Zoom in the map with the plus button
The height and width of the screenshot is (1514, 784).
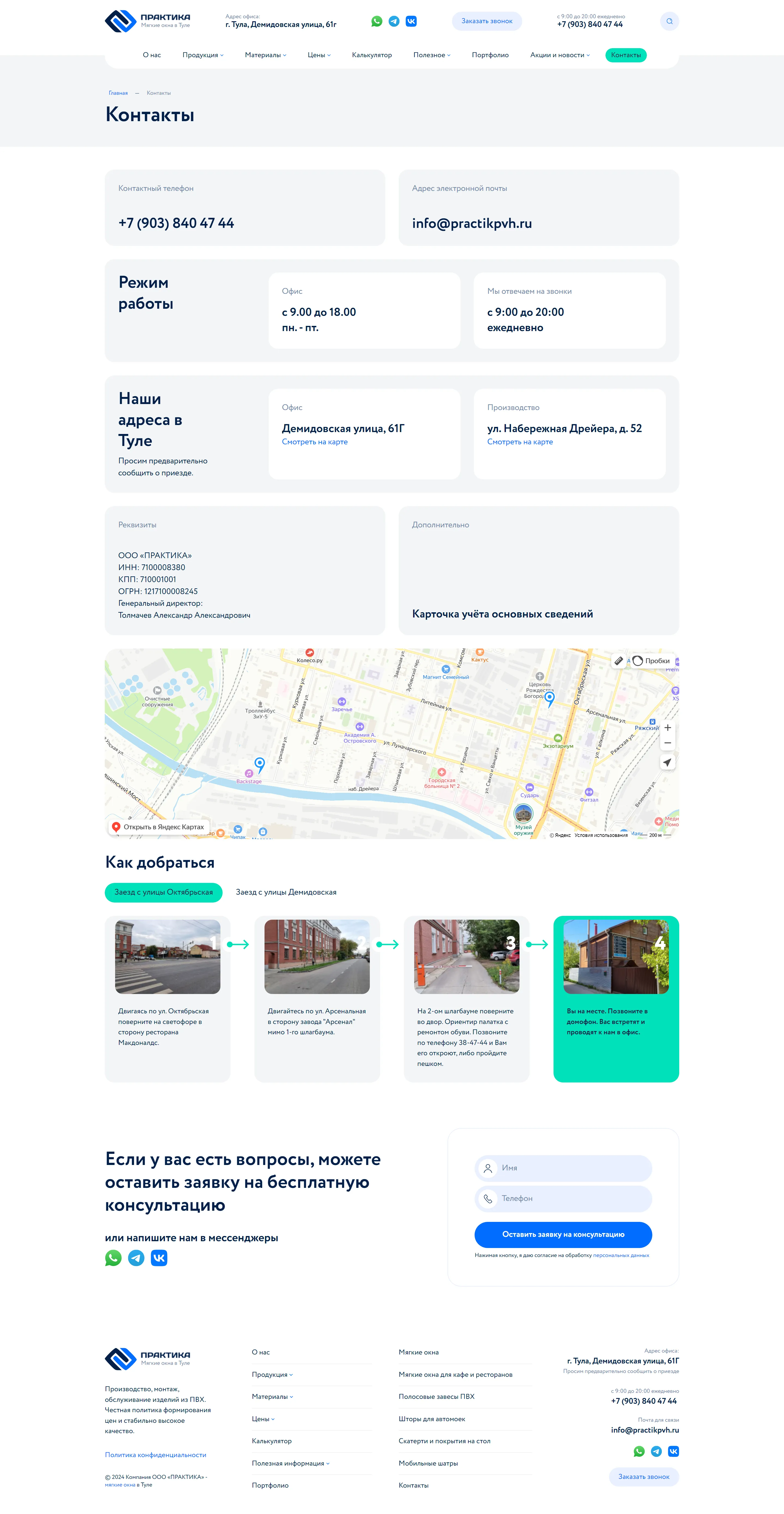667,728
